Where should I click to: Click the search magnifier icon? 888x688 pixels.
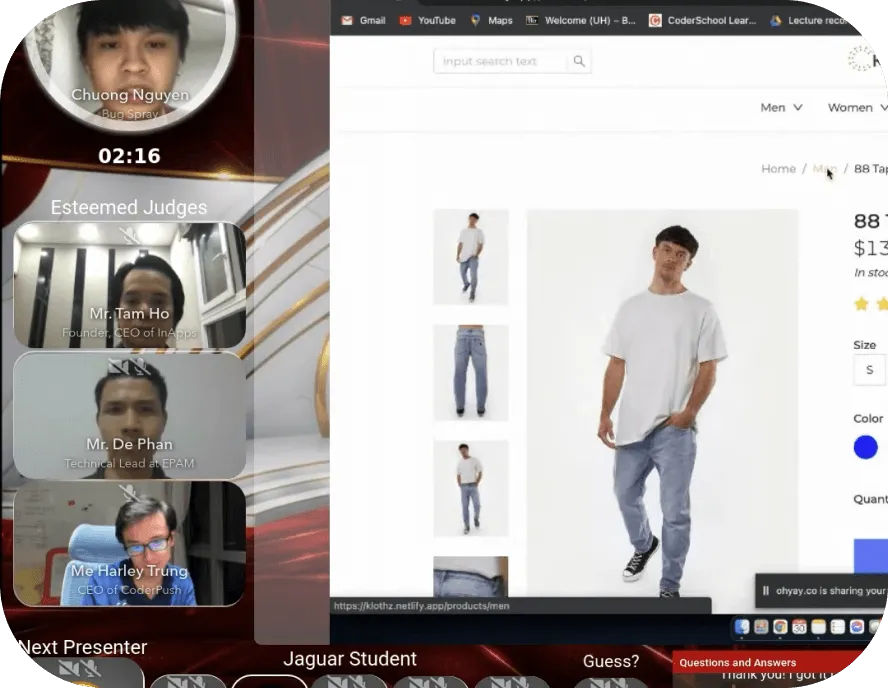[x=578, y=61]
